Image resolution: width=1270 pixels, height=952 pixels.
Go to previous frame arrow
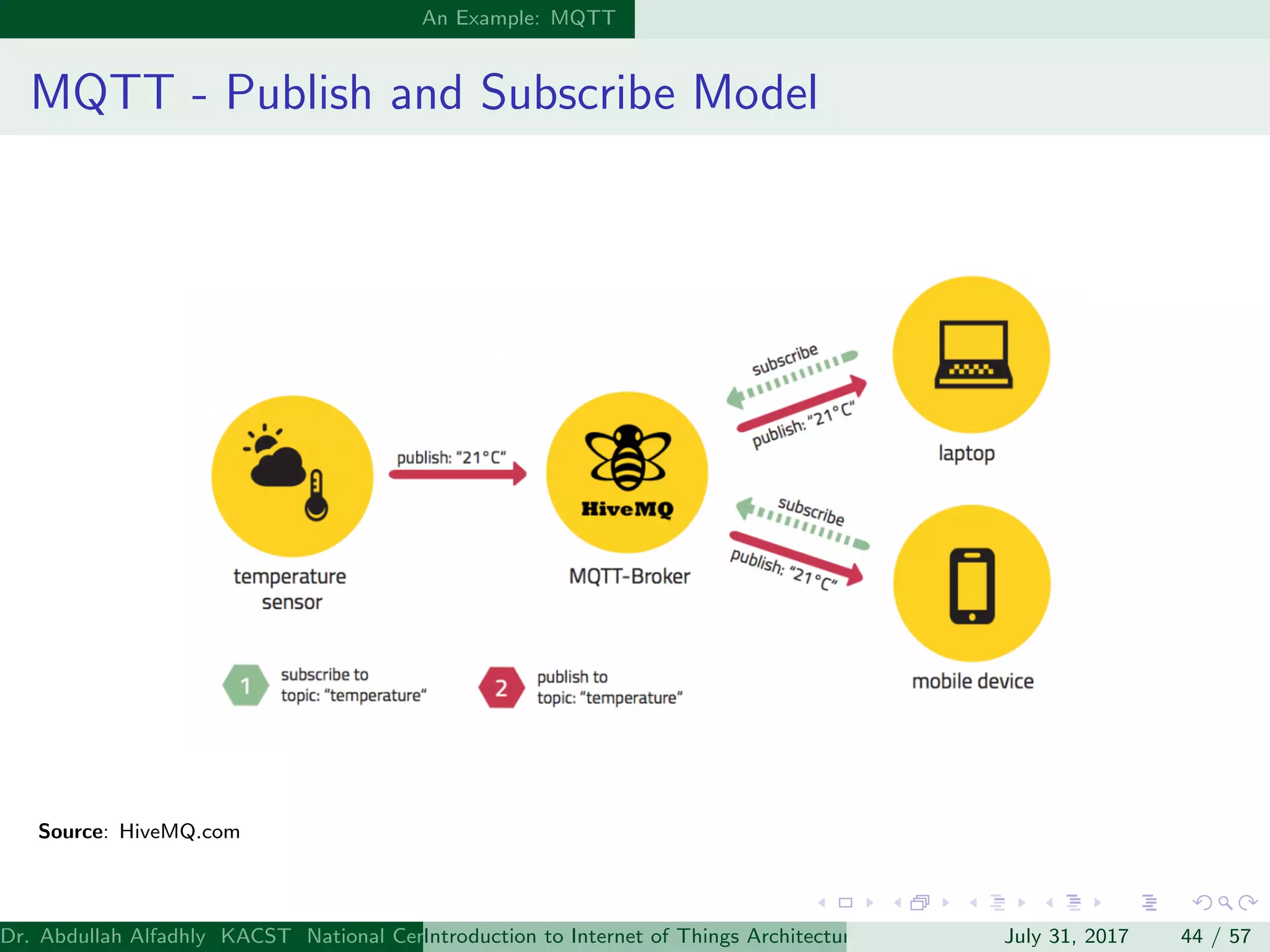click(897, 903)
